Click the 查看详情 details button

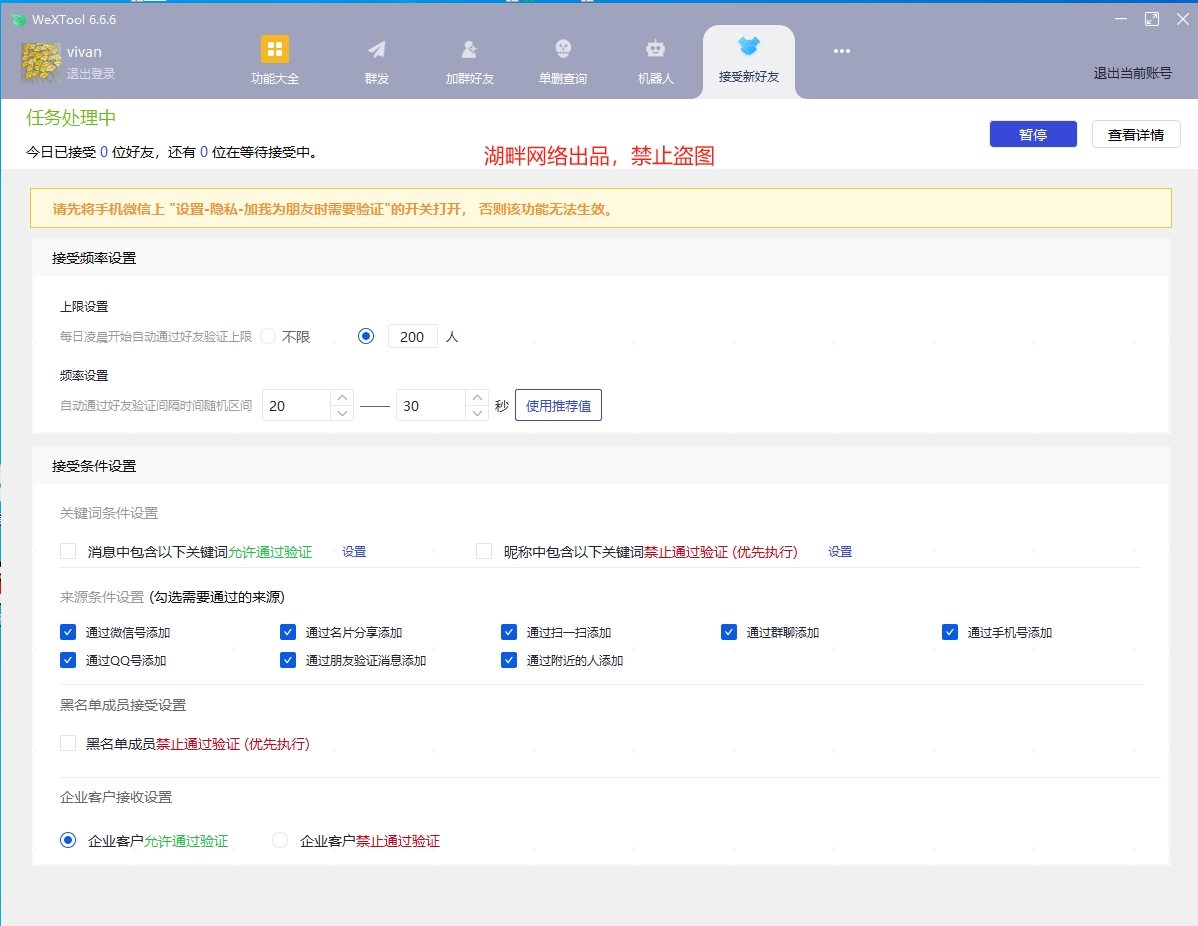[x=1136, y=133]
